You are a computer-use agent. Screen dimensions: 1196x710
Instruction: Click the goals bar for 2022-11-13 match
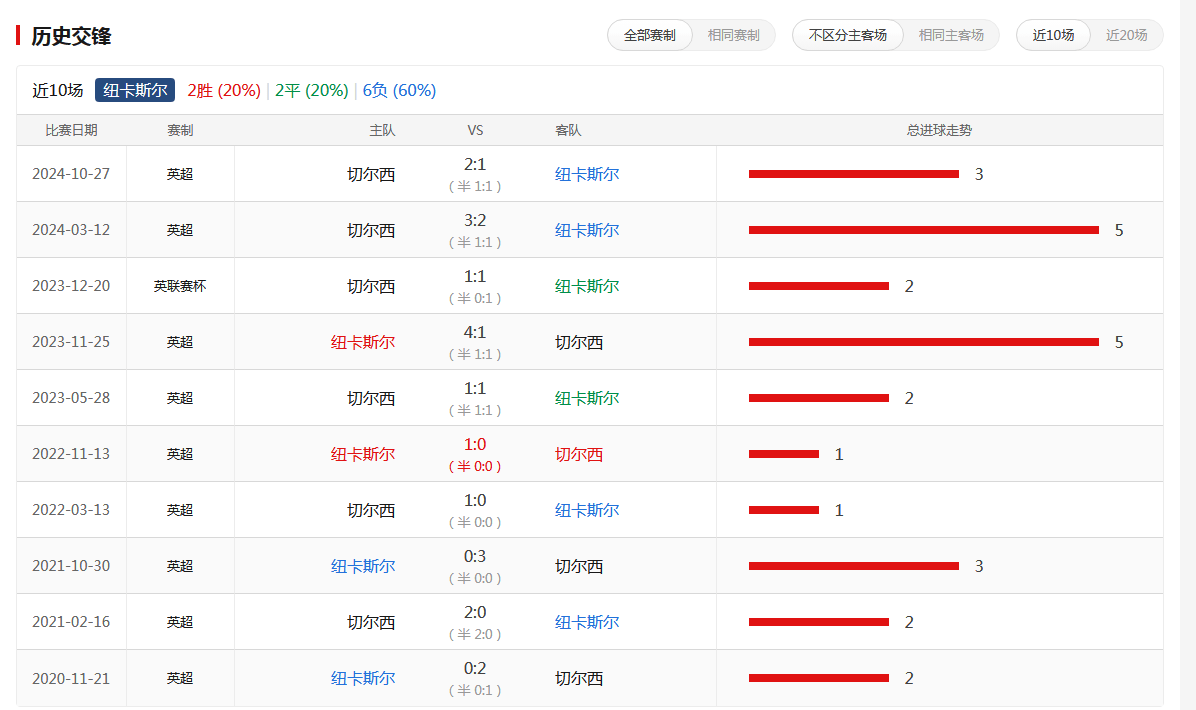pyautogui.click(x=784, y=455)
